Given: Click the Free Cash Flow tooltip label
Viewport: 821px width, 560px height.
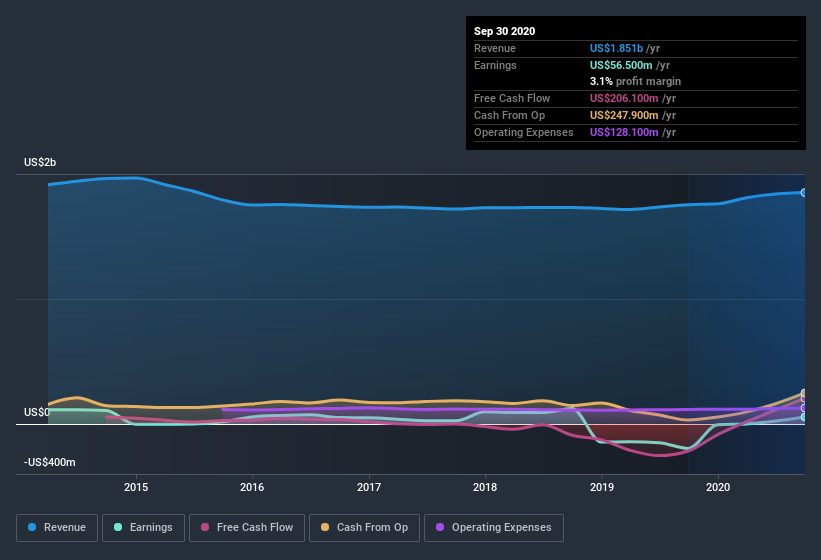Looking at the screenshot, I should point(512,98).
